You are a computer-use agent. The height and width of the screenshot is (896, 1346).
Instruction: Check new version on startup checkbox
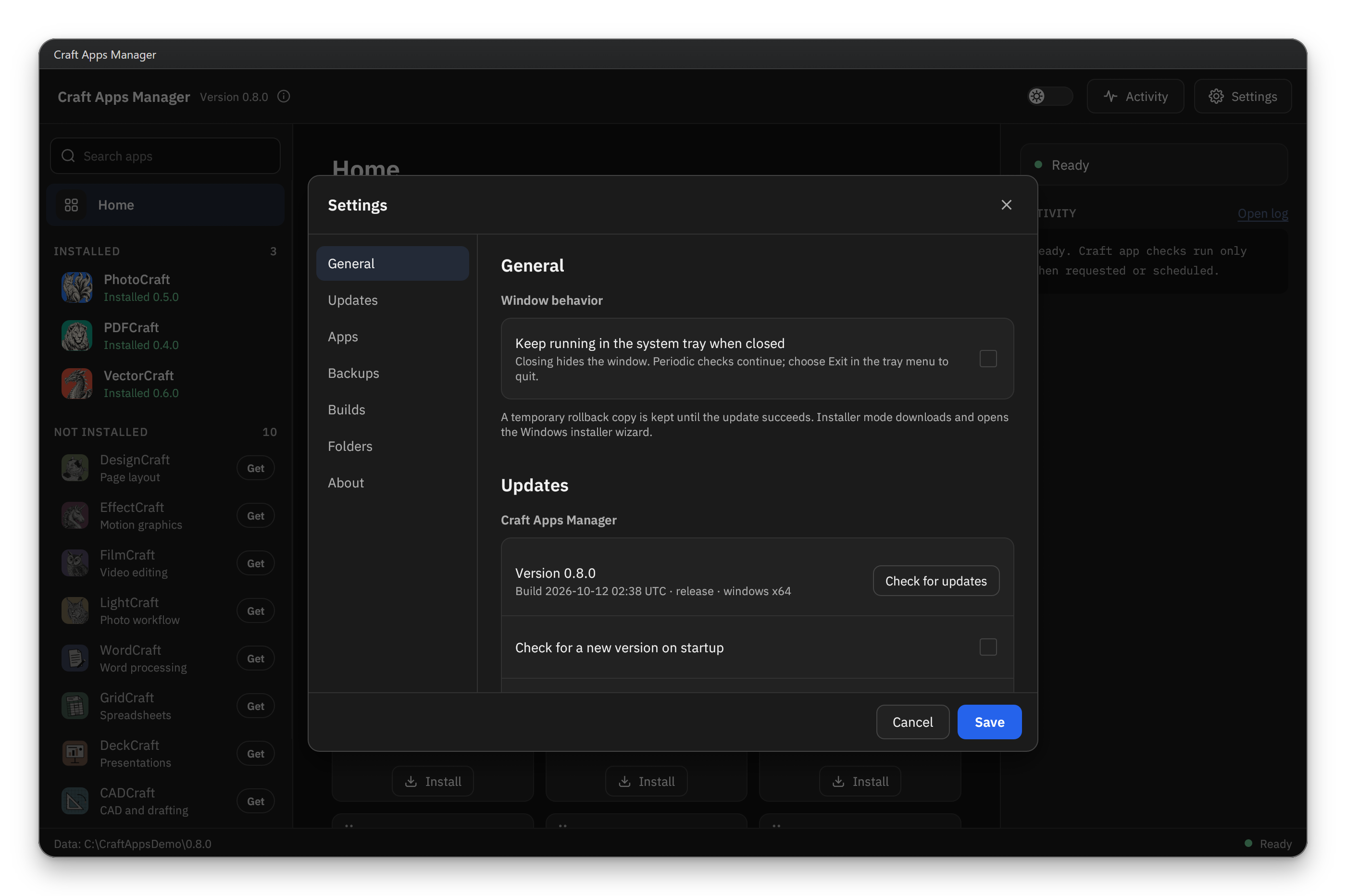tap(988, 647)
